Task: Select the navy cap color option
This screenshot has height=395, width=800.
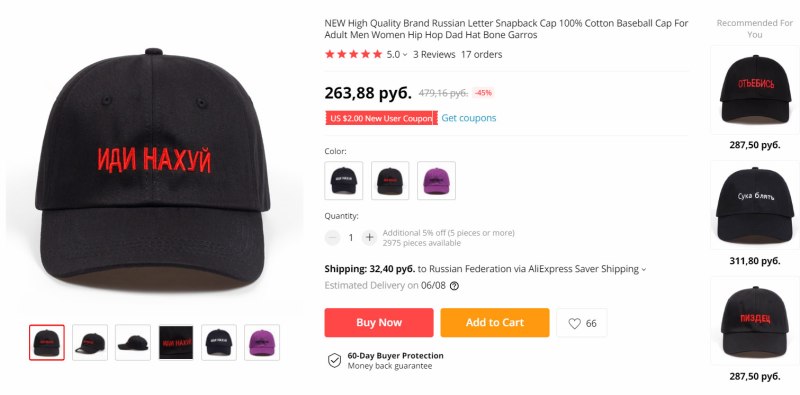Action: coord(343,181)
